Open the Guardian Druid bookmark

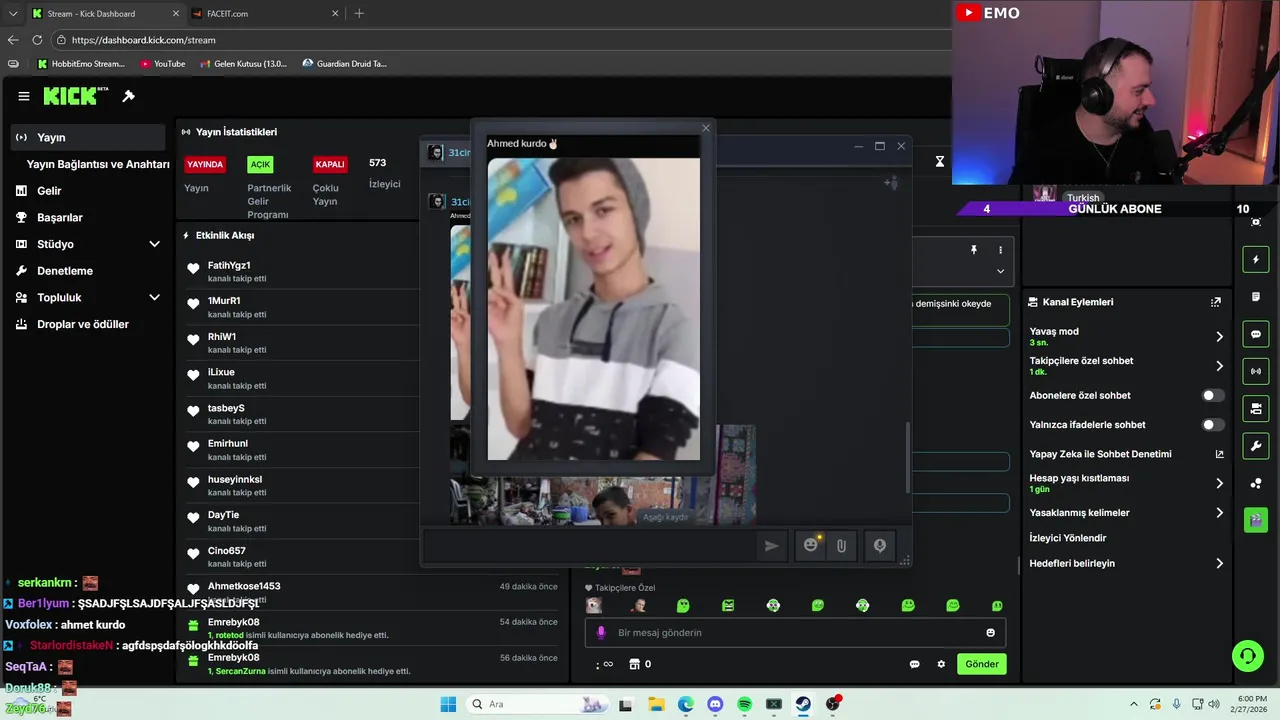pyautogui.click(x=344, y=63)
